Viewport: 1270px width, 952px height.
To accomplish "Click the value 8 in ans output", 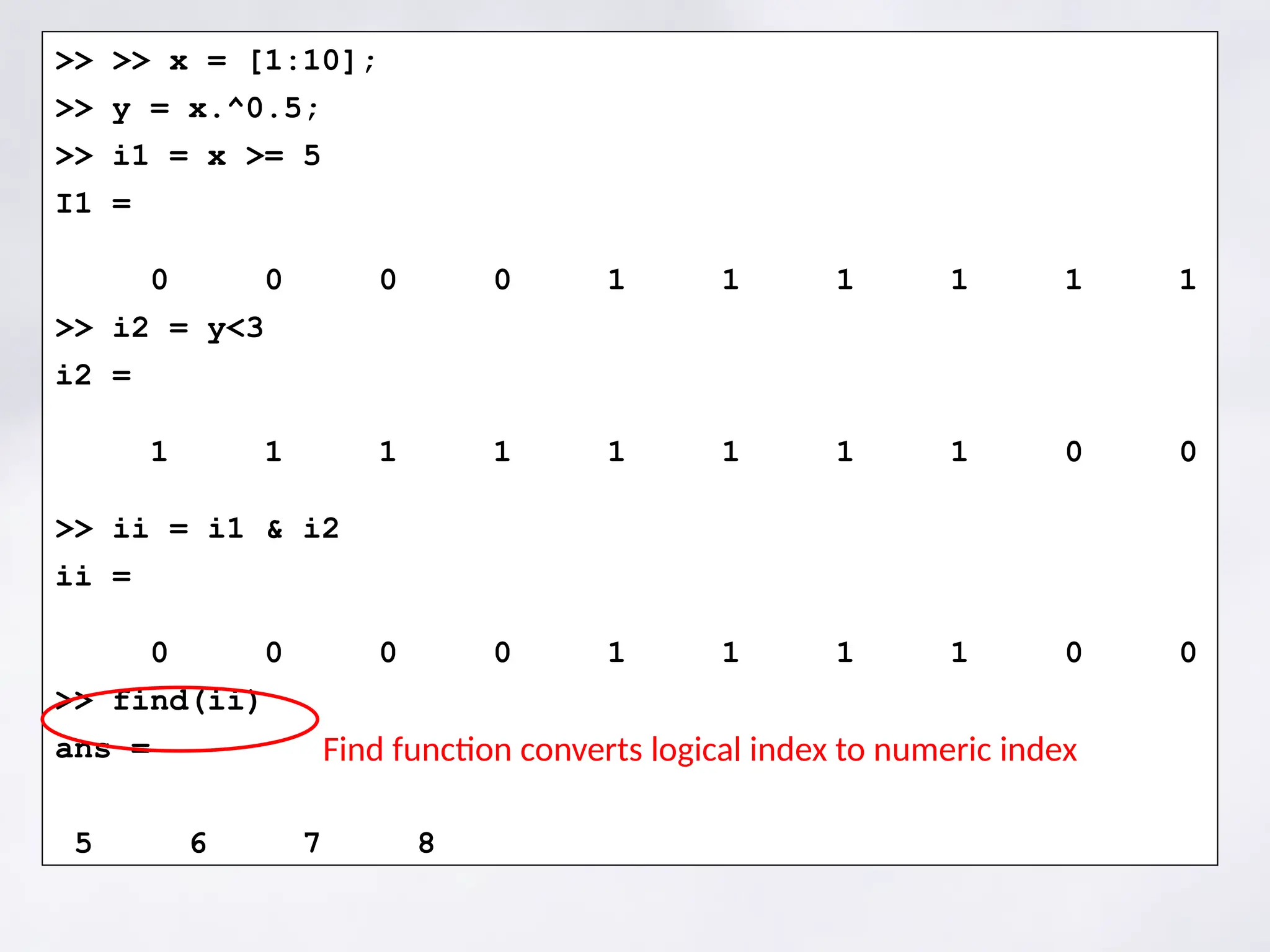I will pos(426,843).
